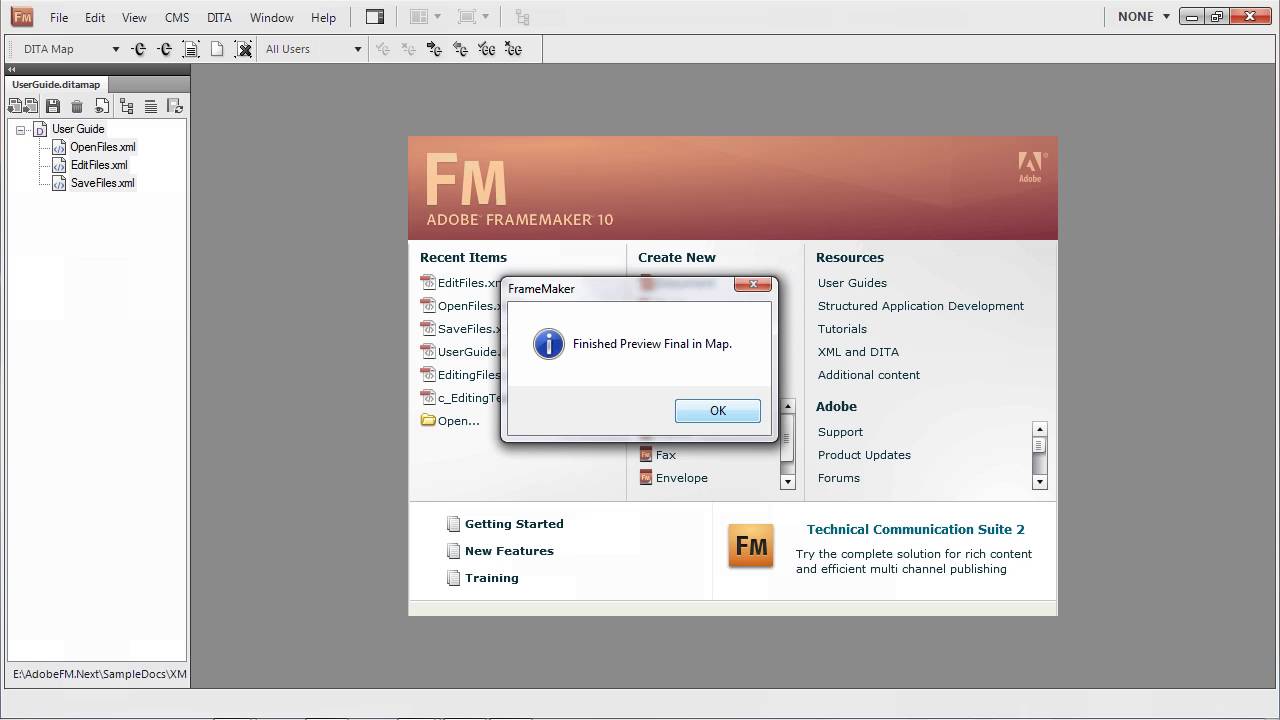The image size is (1280, 720).
Task: Click the Technical Communication Suite 2 link
Action: (916, 530)
